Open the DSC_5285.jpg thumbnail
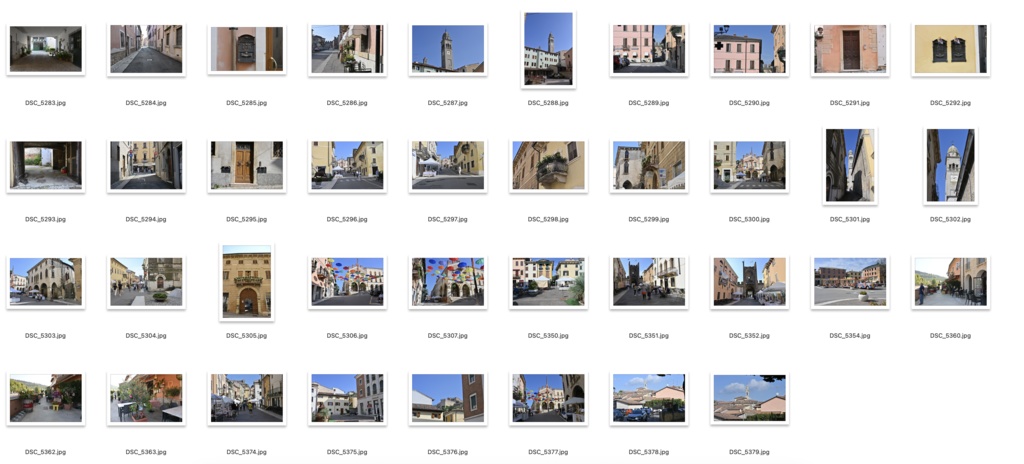The width and height of the screenshot is (1024, 464). tap(247, 49)
